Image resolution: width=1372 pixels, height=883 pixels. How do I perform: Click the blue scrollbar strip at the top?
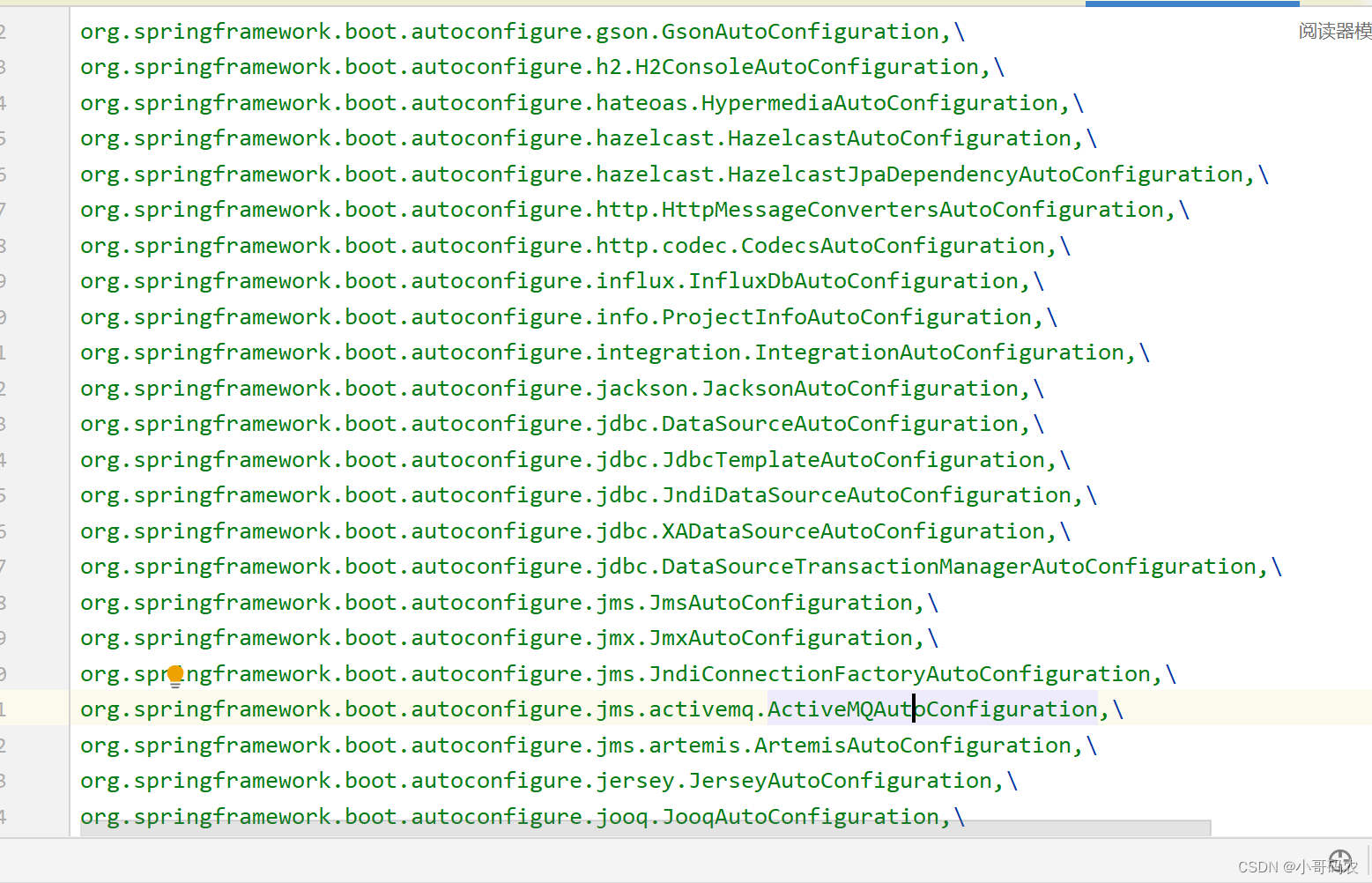tap(1190, 4)
